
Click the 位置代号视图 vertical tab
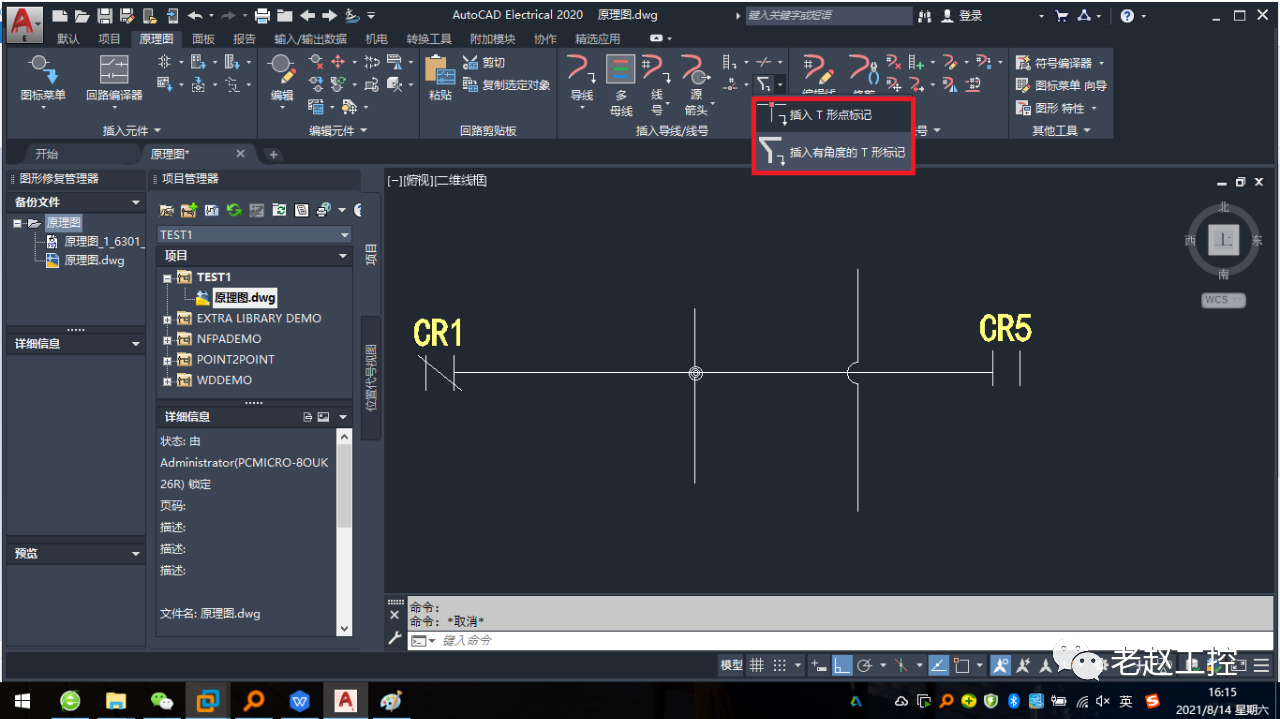371,378
